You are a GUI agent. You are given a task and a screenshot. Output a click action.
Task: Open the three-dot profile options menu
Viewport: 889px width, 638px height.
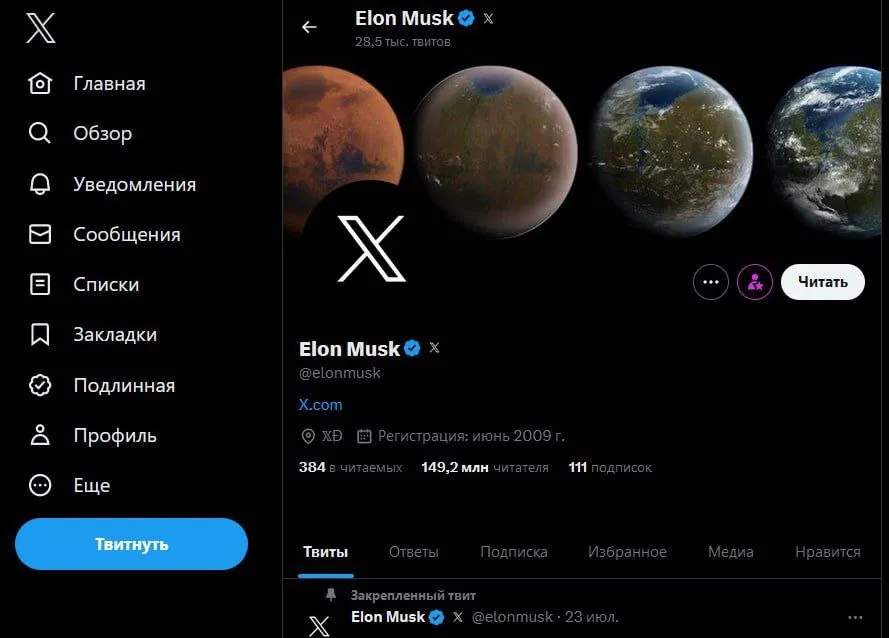(x=711, y=283)
